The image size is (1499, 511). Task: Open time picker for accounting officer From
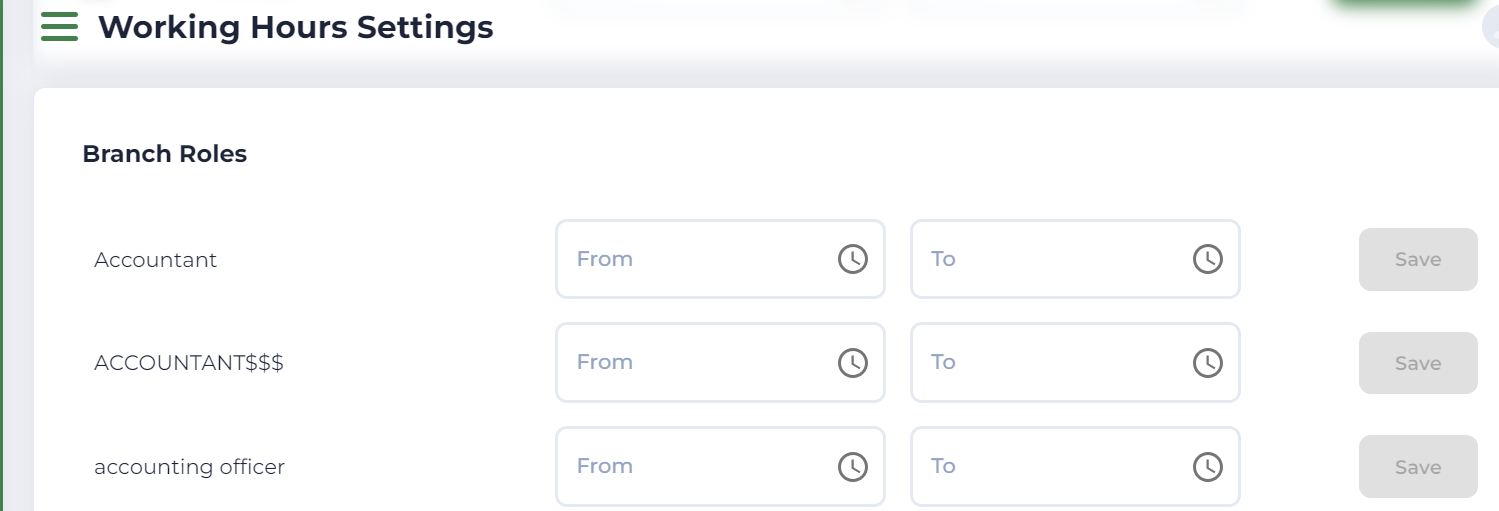(852, 466)
